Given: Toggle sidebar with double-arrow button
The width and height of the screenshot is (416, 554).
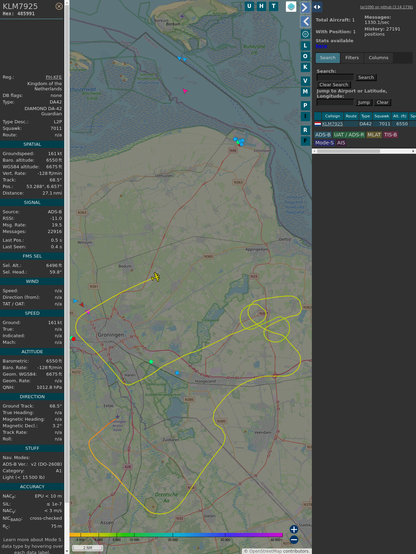Looking at the screenshot, I should click(x=317, y=7).
